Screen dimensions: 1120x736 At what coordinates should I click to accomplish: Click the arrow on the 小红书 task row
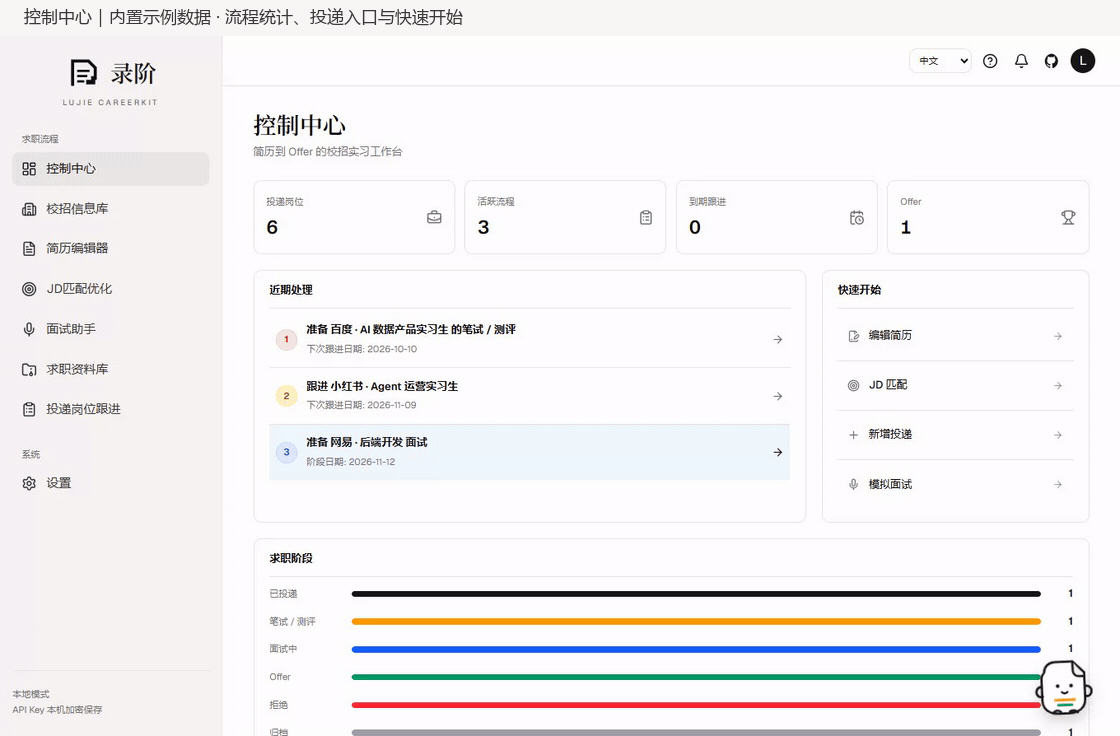(x=778, y=396)
